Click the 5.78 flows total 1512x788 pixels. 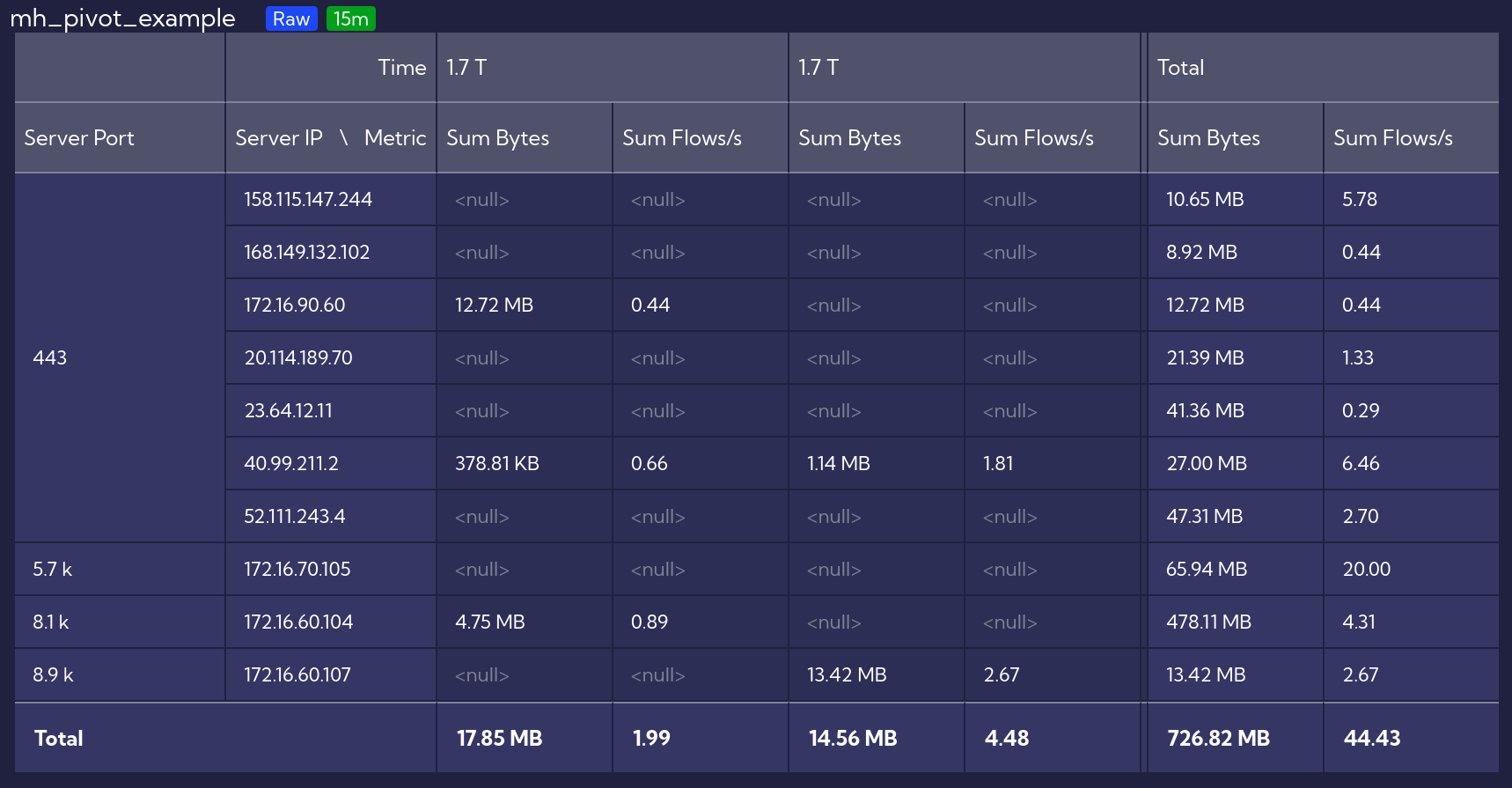[x=1360, y=200]
